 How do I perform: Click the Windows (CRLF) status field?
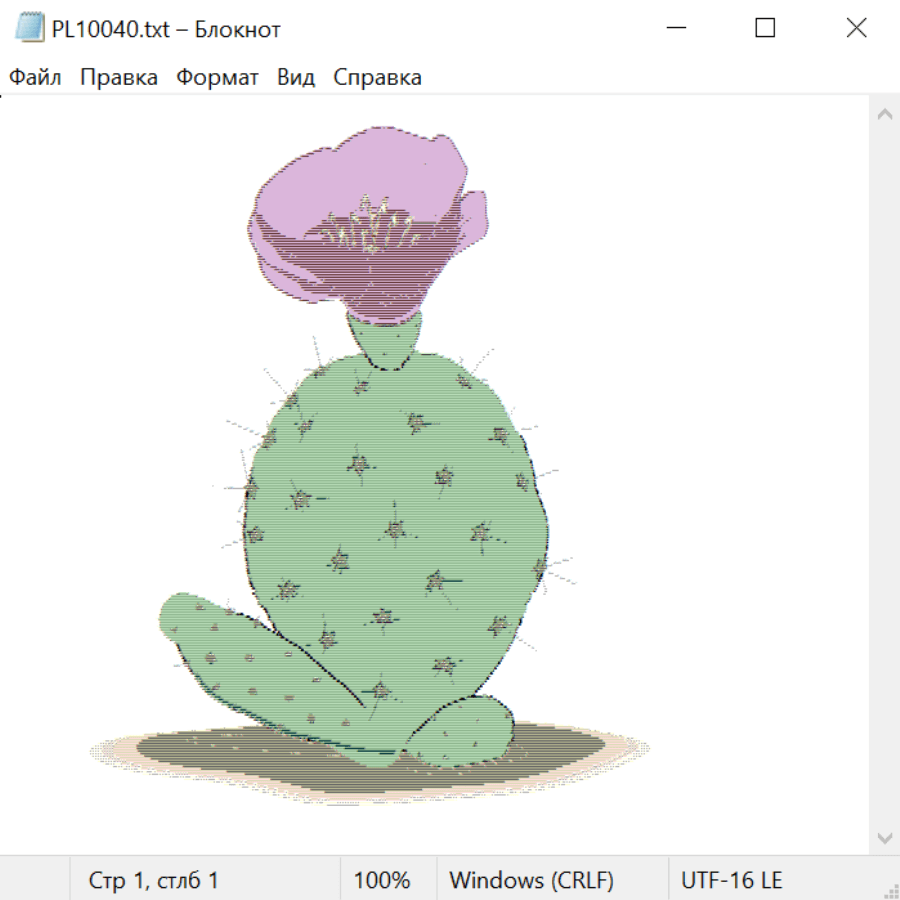[531, 880]
